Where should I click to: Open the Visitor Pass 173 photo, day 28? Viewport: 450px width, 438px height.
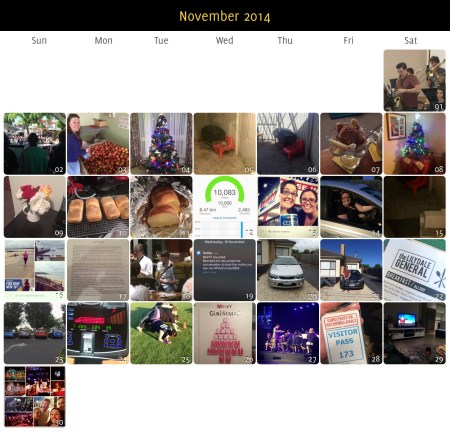(x=351, y=333)
